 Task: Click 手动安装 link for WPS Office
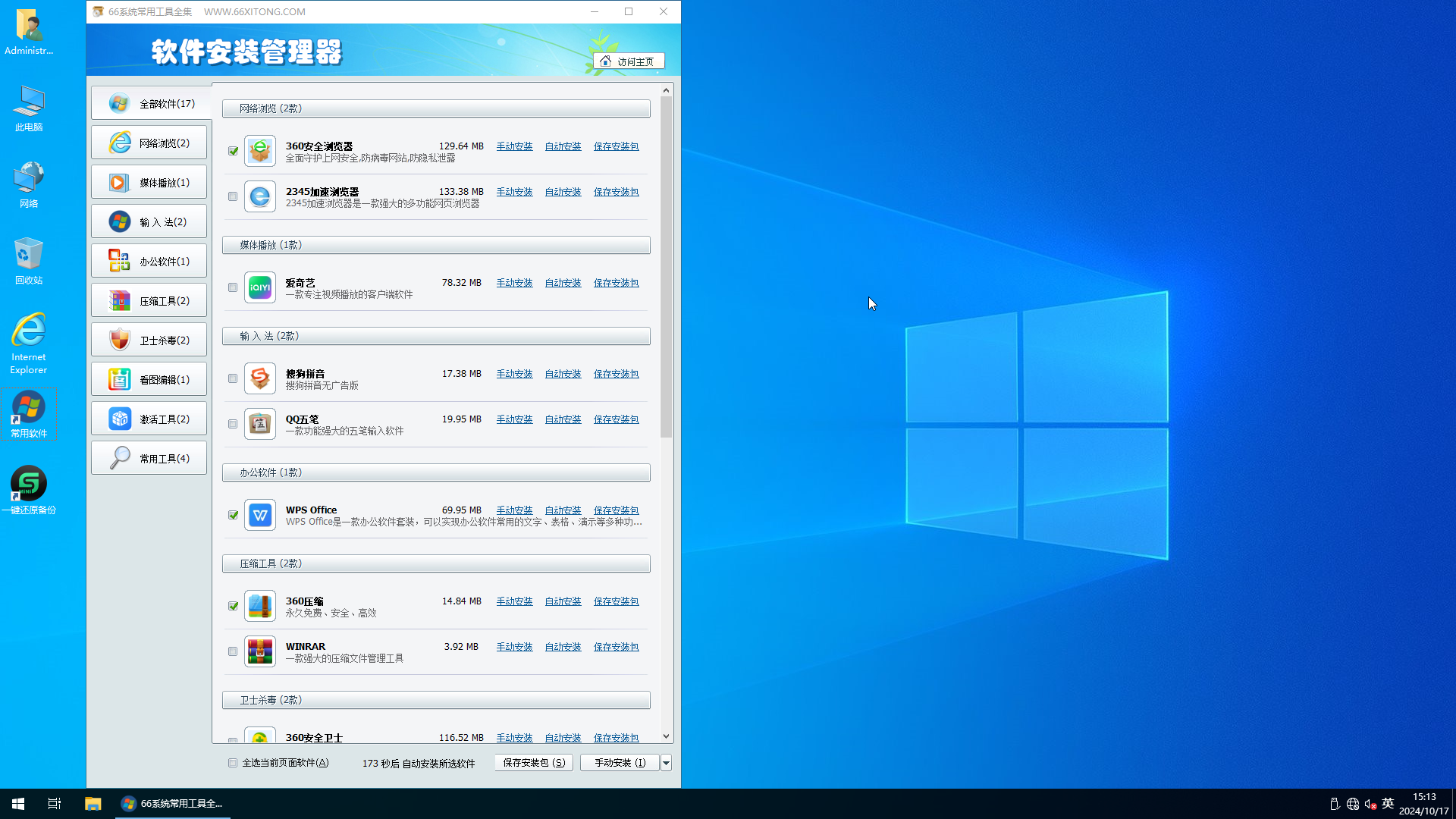(x=514, y=510)
